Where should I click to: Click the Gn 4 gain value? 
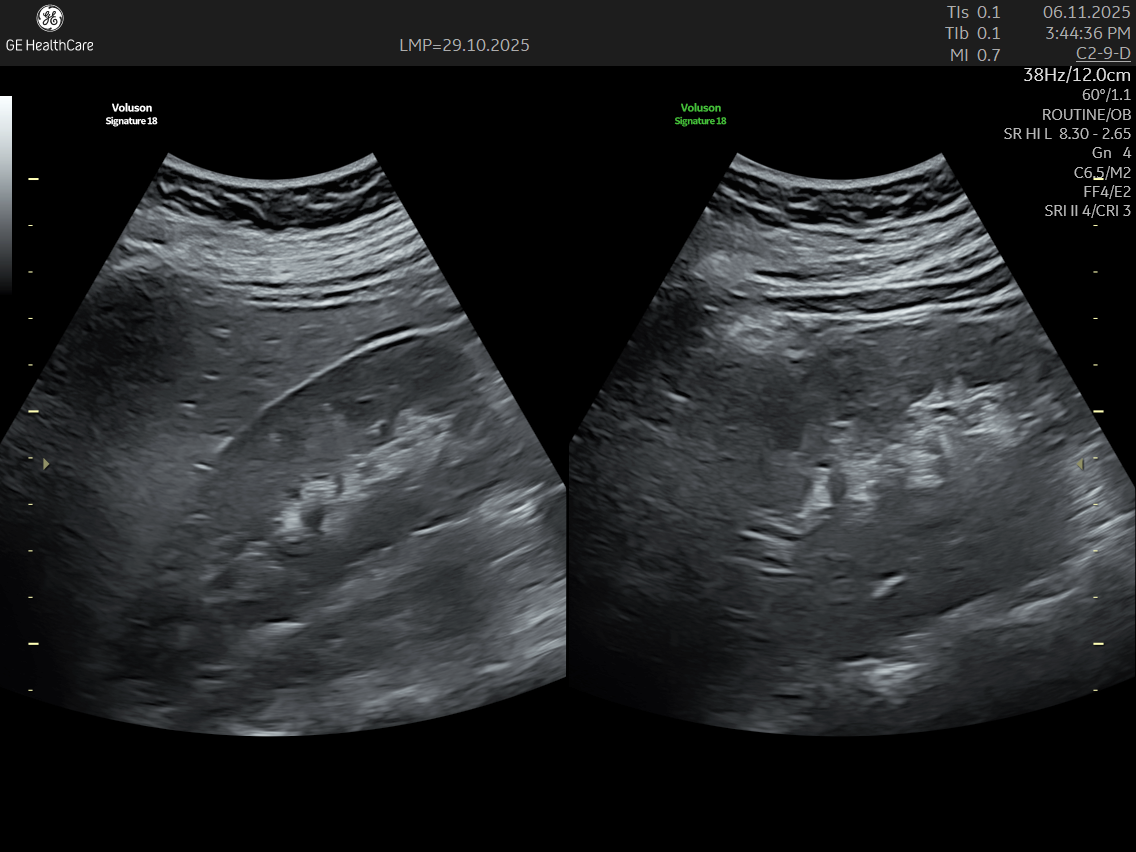(1111, 153)
